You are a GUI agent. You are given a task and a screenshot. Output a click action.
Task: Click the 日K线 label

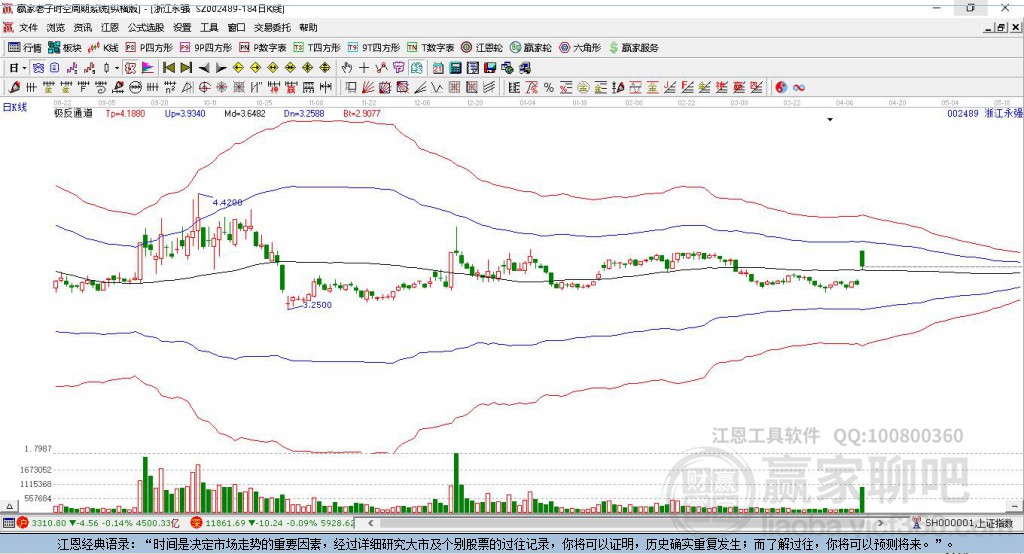coord(15,107)
